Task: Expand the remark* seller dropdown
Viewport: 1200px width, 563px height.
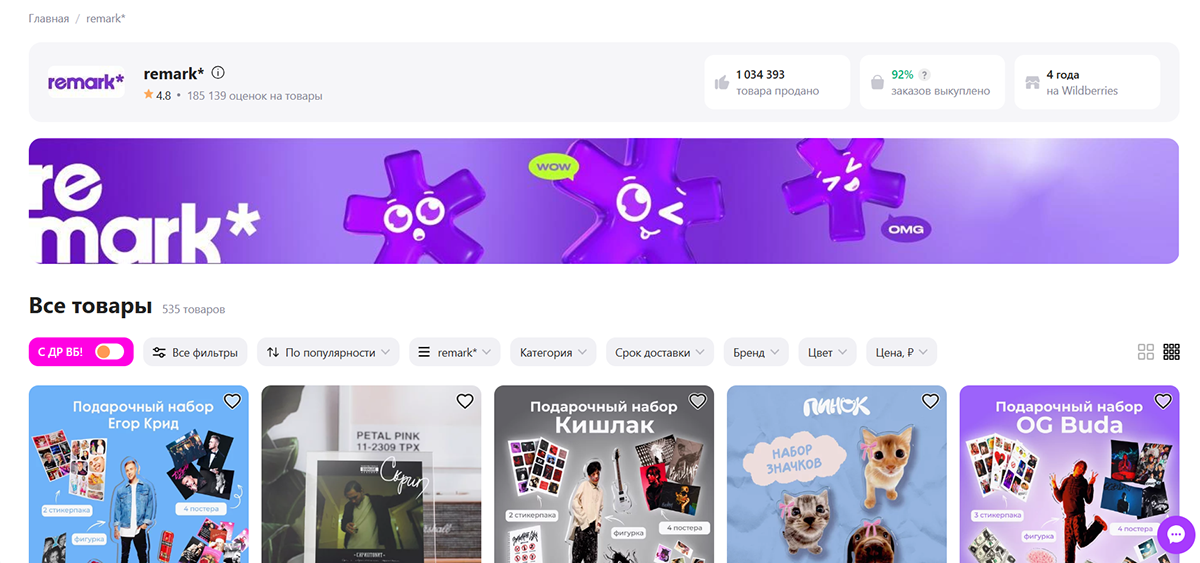Action: click(x=455, y=352)
